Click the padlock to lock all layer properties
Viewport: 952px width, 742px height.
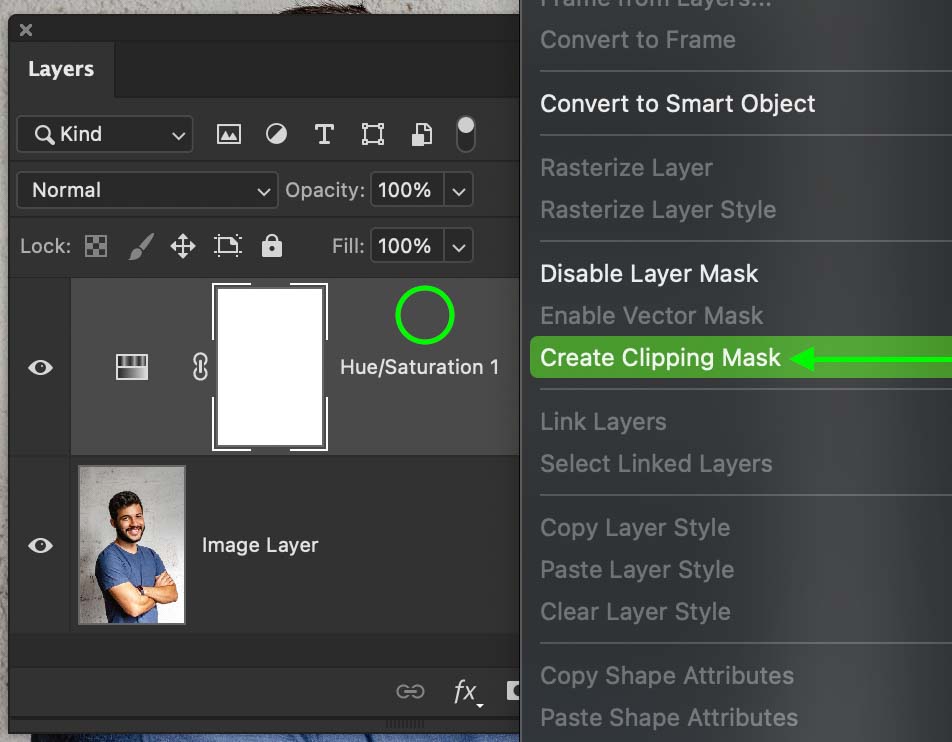click(271, 245)
